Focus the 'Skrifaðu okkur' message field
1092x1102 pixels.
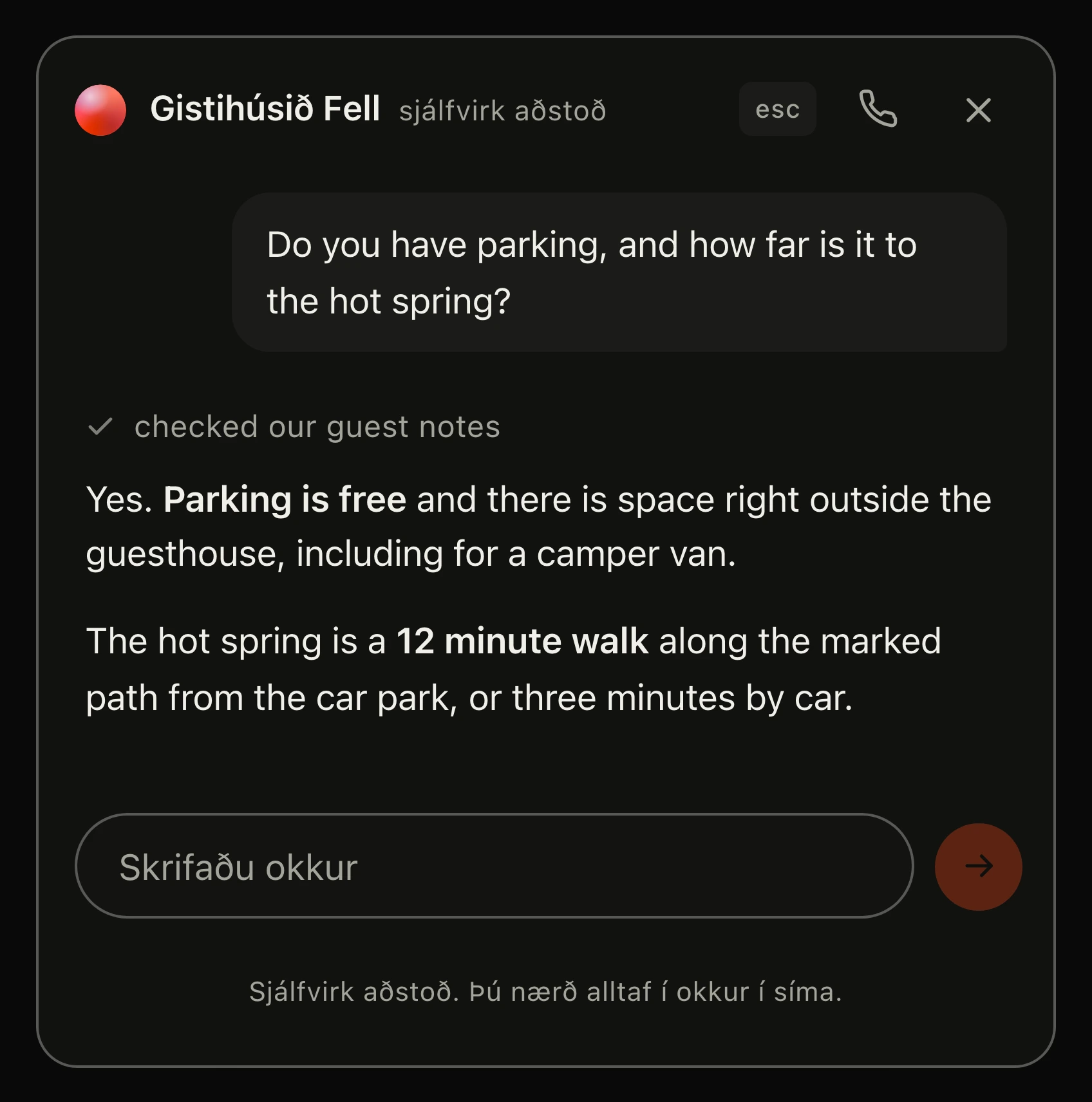point(494,866)
